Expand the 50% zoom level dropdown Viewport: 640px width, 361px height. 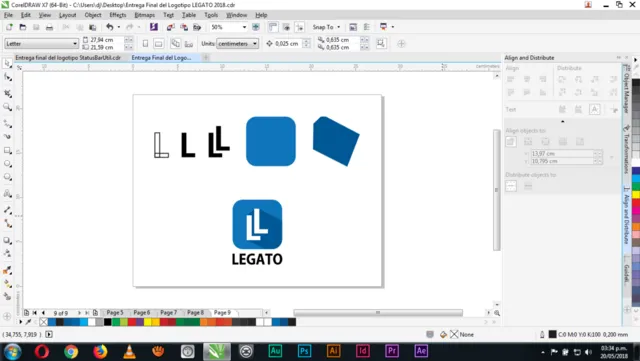[x=229, y=27]
